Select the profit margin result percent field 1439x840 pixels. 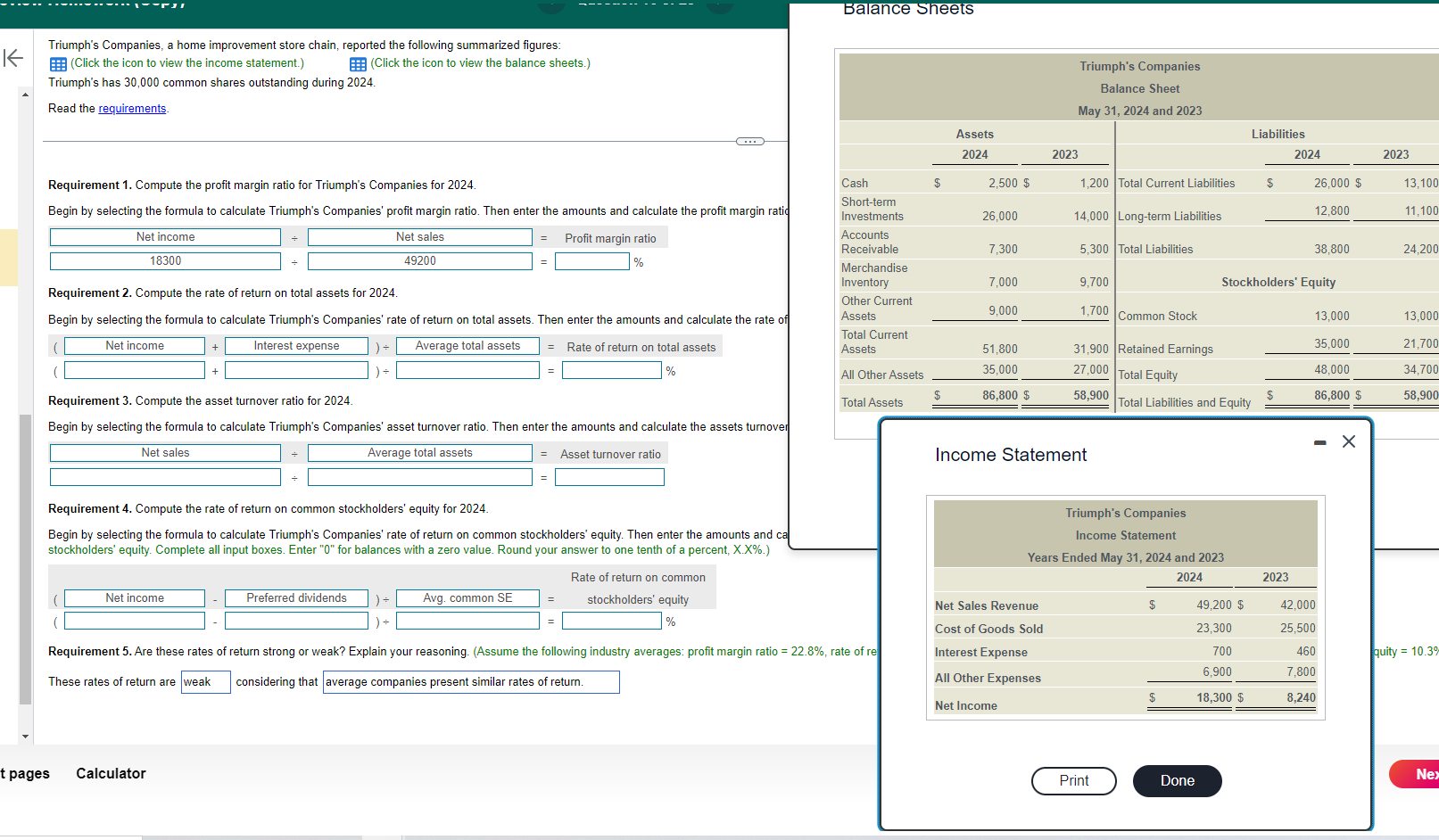click(592, 261)
